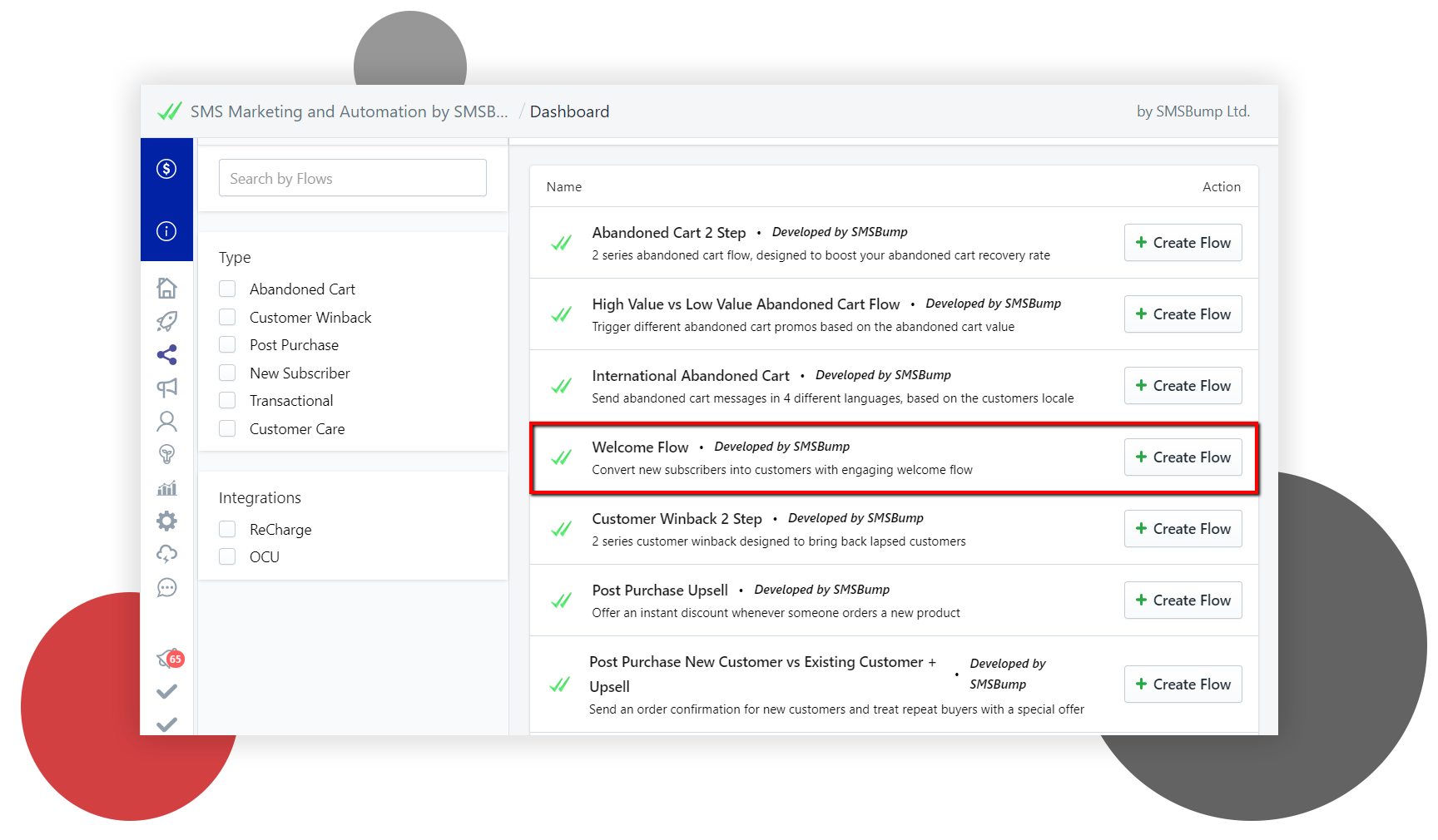Open notifications icon with 65 badge
The width and height of the screenshot is (1438, 840).
click(x=169, y=659)
